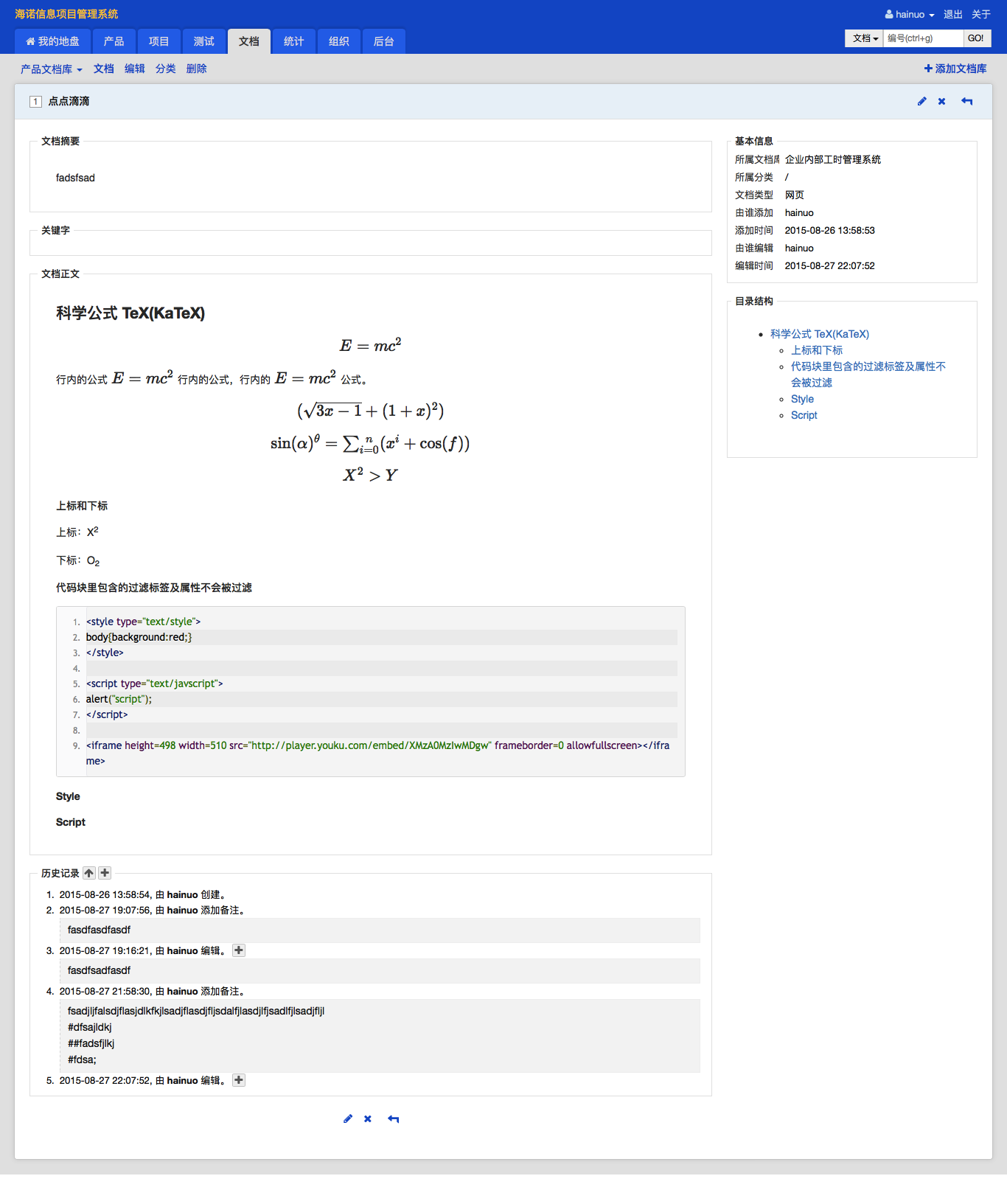Expand history entry 5 details
The width and height of the screenshot is (1007, 1204).
point(239,1080)
